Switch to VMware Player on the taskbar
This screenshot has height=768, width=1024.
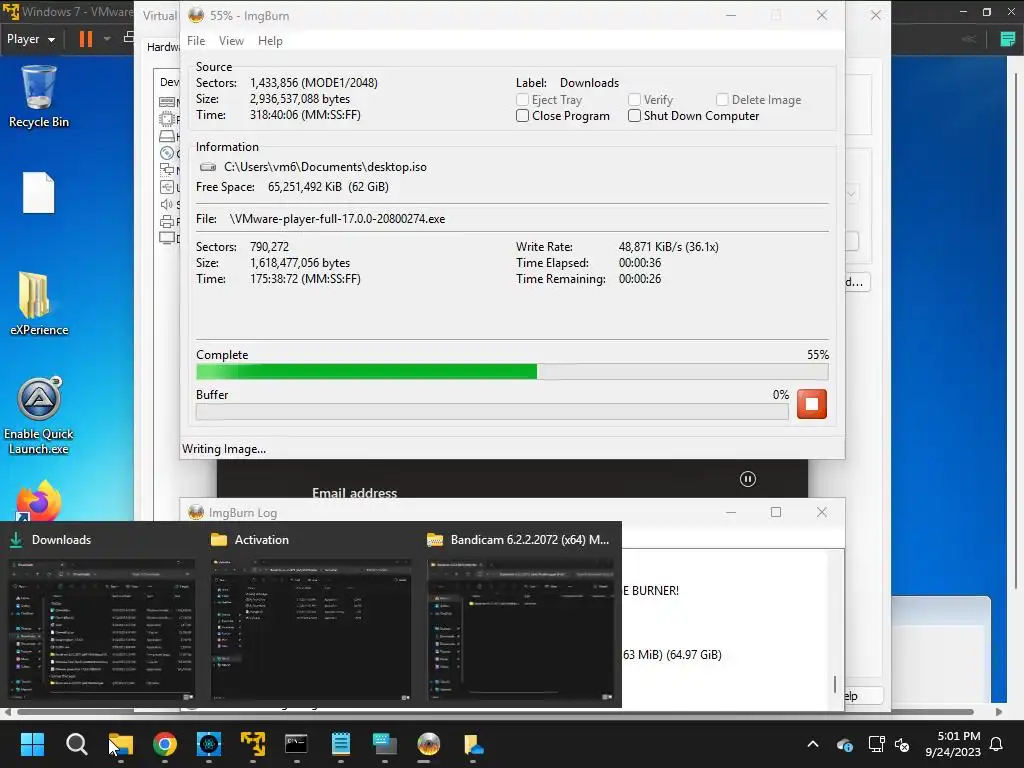(x=253, y=744)
